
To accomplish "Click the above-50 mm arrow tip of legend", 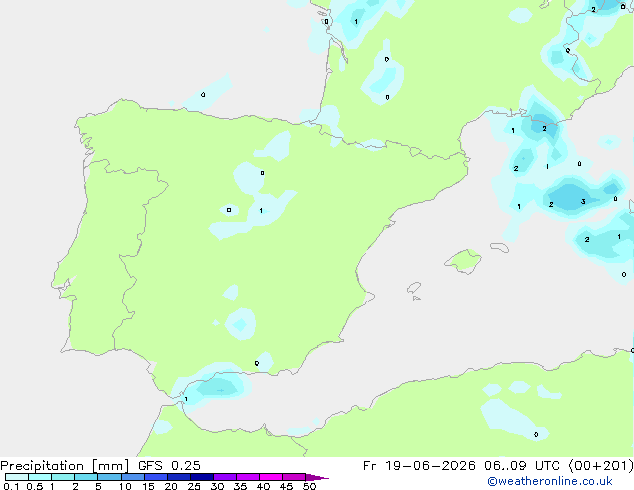I will [317, 477].
